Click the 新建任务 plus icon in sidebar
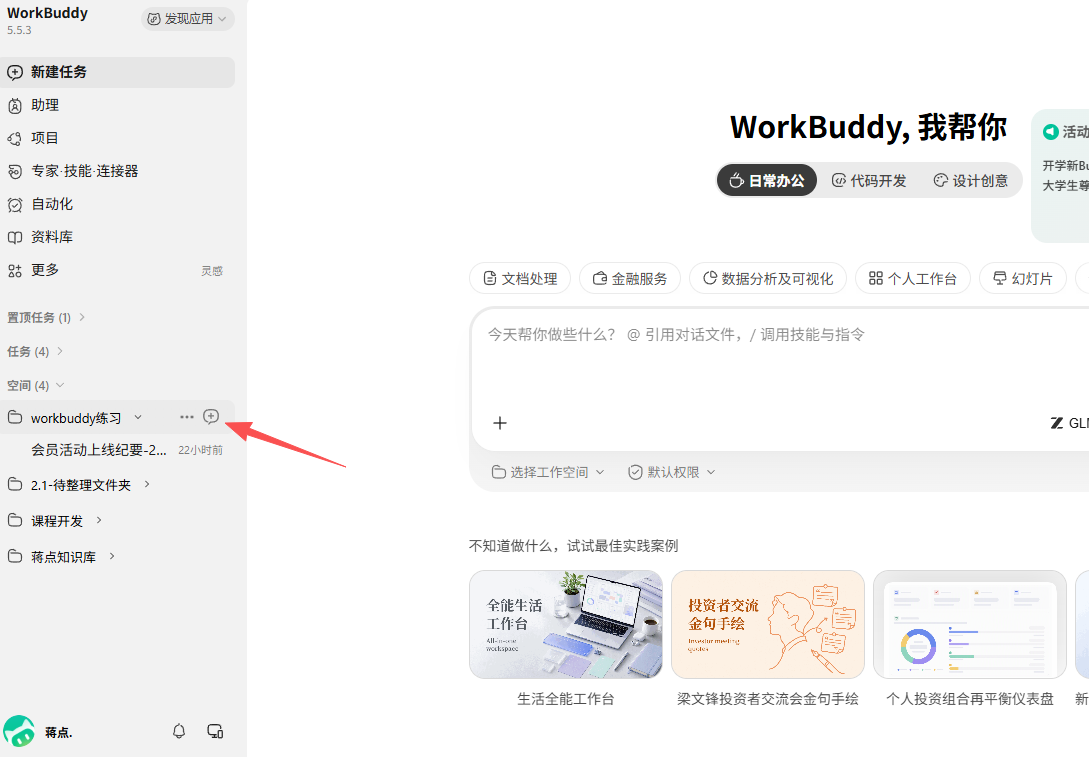Viewport: 1089px width, 757px height. pyautogui.click(x=15, y=72)
